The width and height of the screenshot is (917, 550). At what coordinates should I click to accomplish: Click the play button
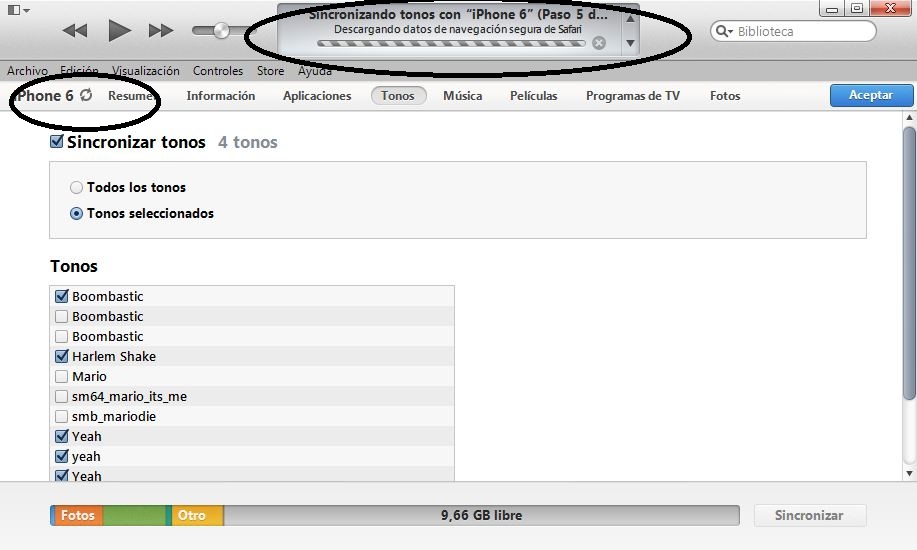(119, 30)
